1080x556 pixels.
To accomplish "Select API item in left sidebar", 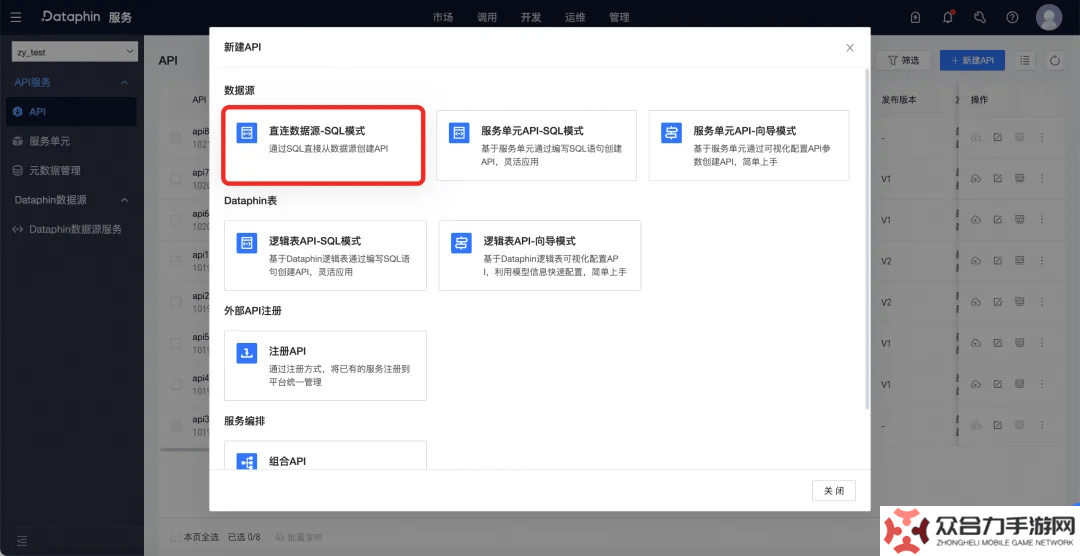I will coord(72,112).
